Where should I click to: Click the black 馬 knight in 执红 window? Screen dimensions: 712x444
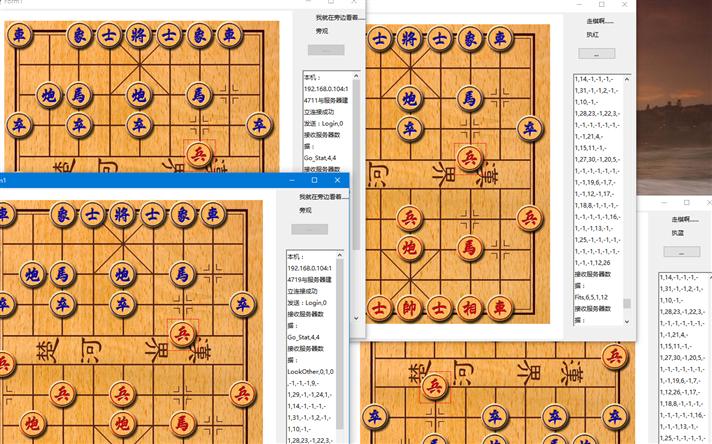pyautogui.click(x=468, y=98)
